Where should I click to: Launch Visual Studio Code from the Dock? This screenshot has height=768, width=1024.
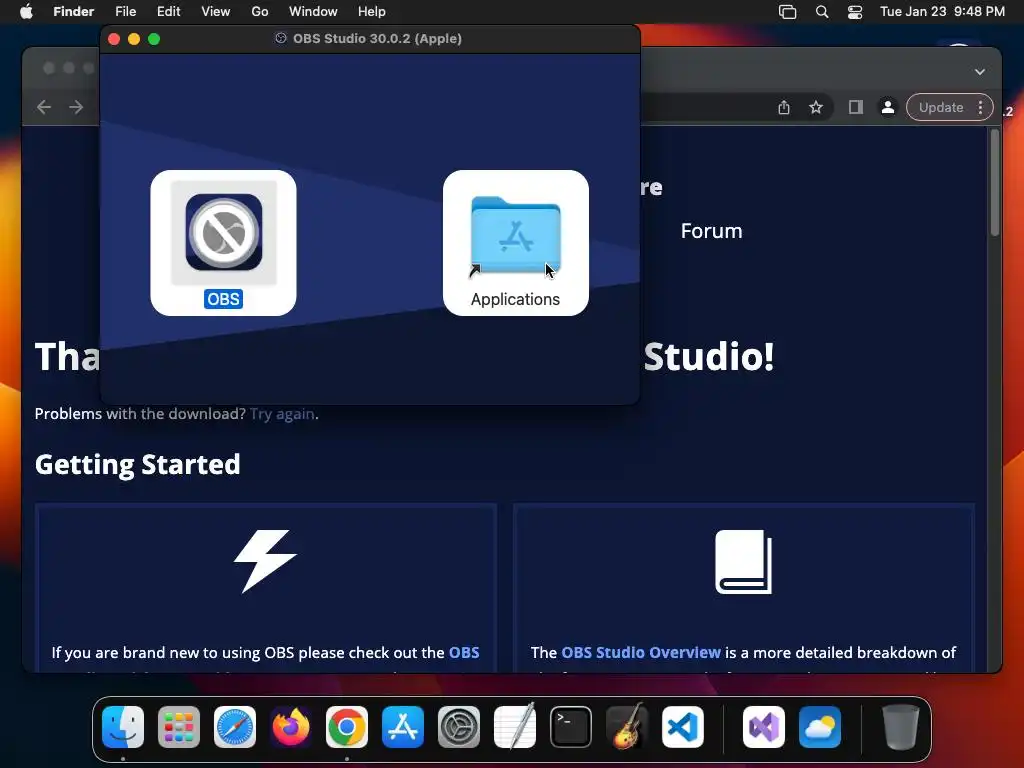tap(682, 727)
